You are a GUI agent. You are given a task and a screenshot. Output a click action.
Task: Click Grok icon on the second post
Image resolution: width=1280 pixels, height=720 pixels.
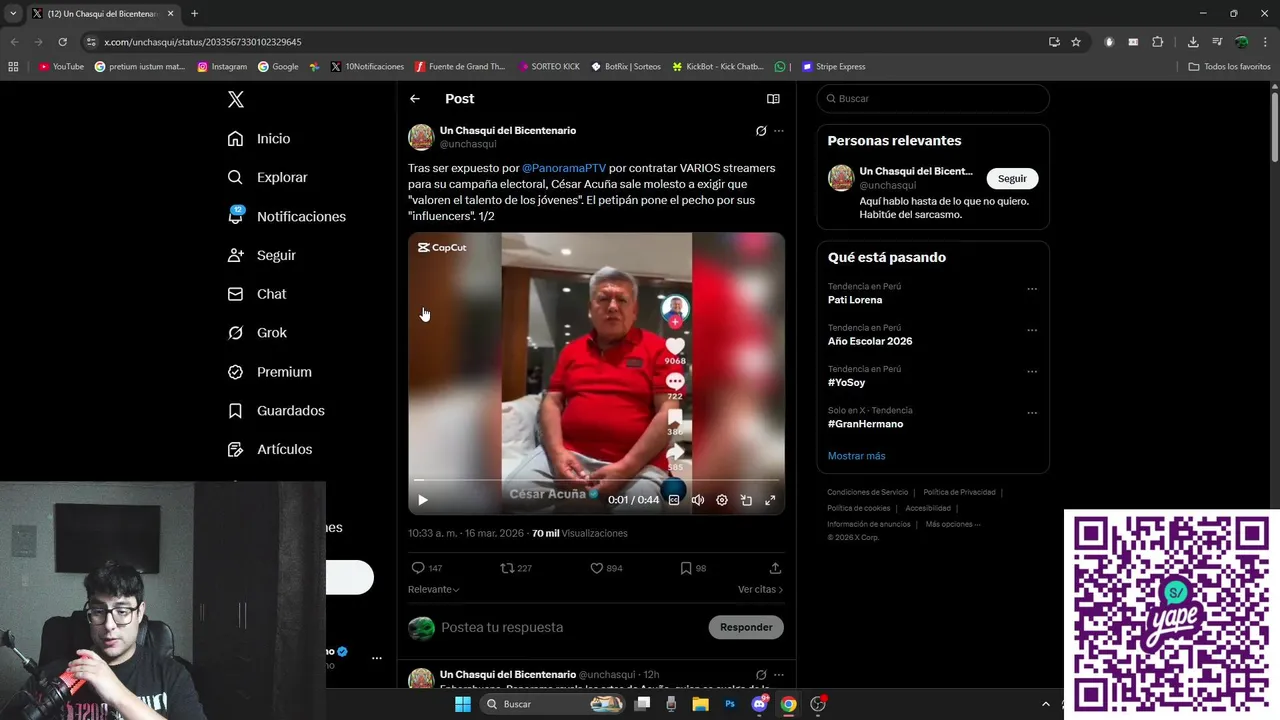[761, 675]
